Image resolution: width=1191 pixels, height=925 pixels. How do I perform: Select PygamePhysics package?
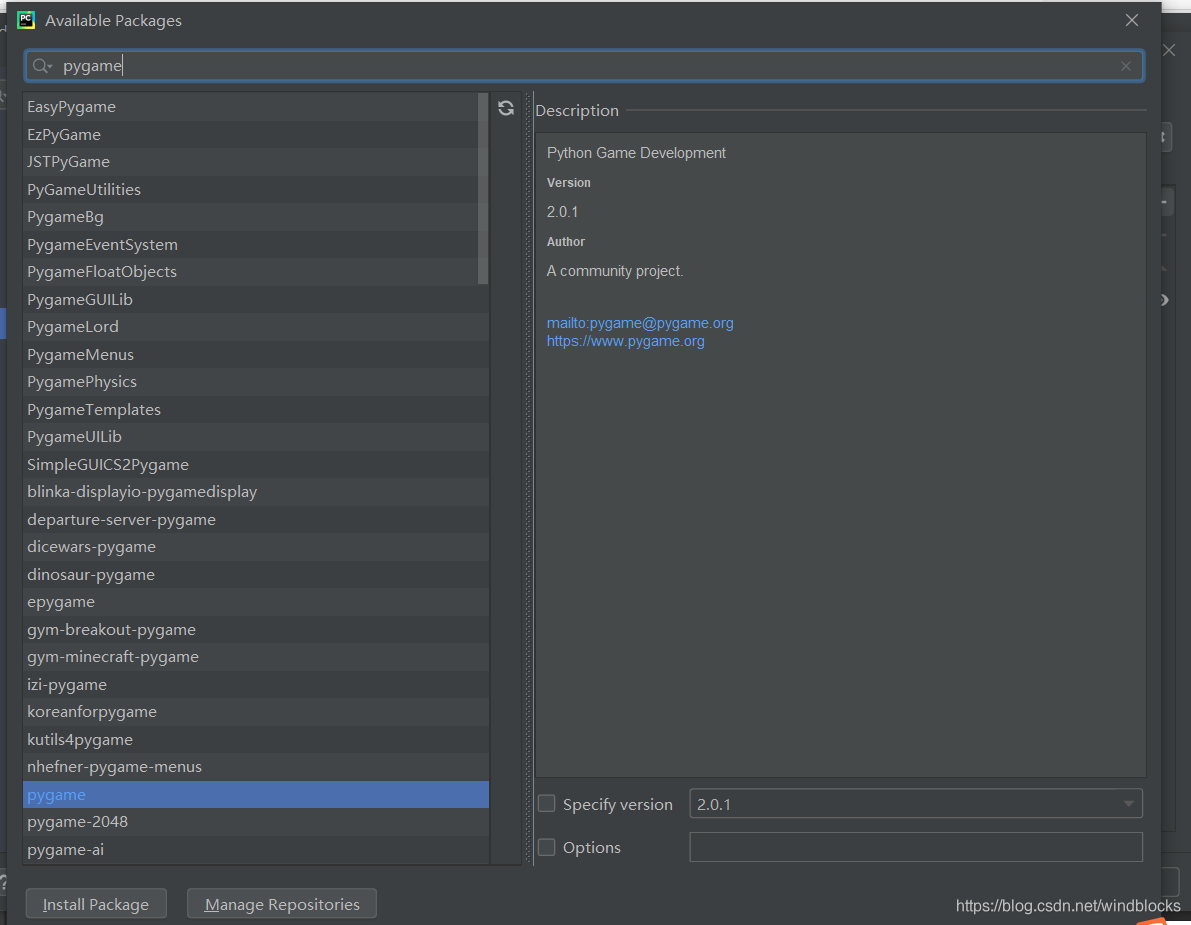(256, 382)
